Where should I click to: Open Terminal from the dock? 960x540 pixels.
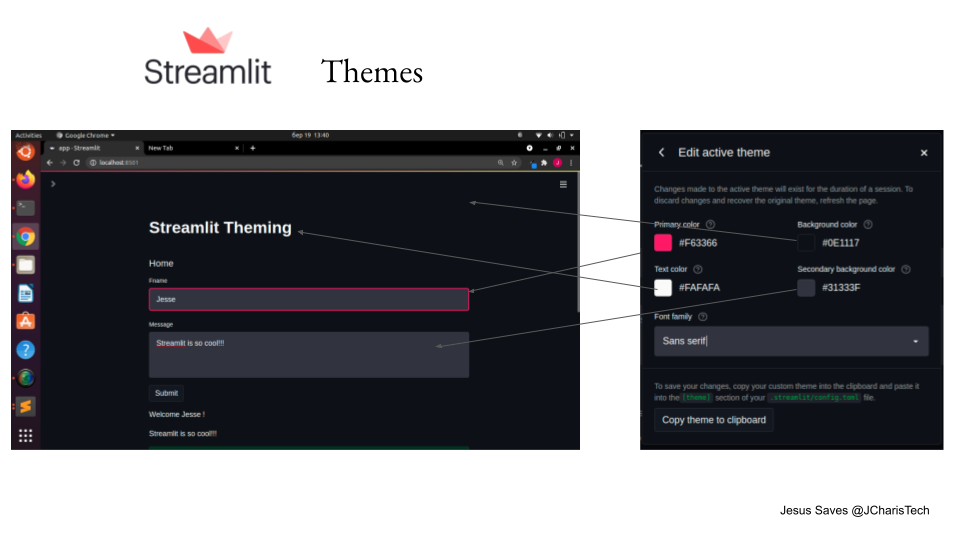(x=26, y=208)
